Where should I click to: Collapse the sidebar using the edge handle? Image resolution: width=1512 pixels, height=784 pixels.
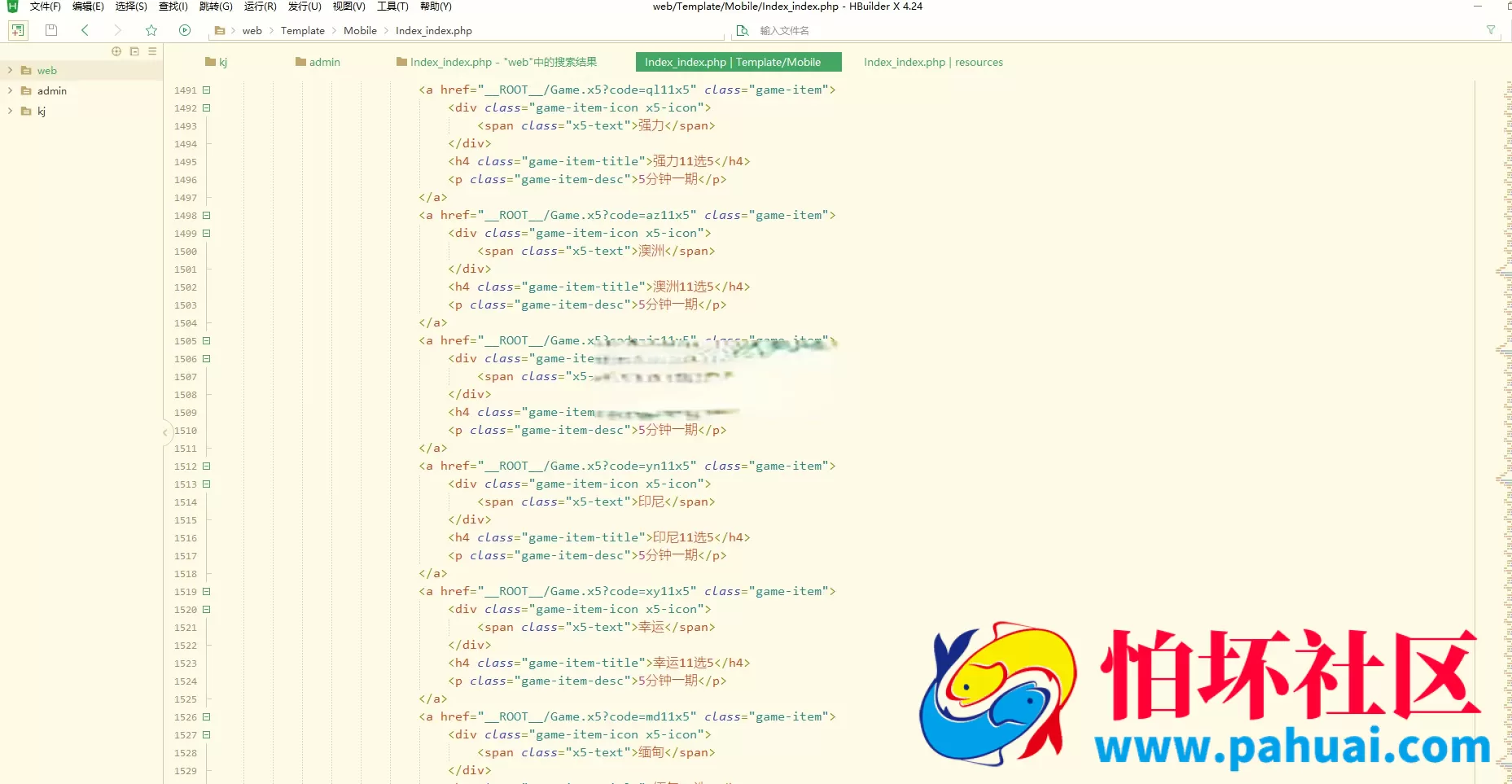point(165,432)
